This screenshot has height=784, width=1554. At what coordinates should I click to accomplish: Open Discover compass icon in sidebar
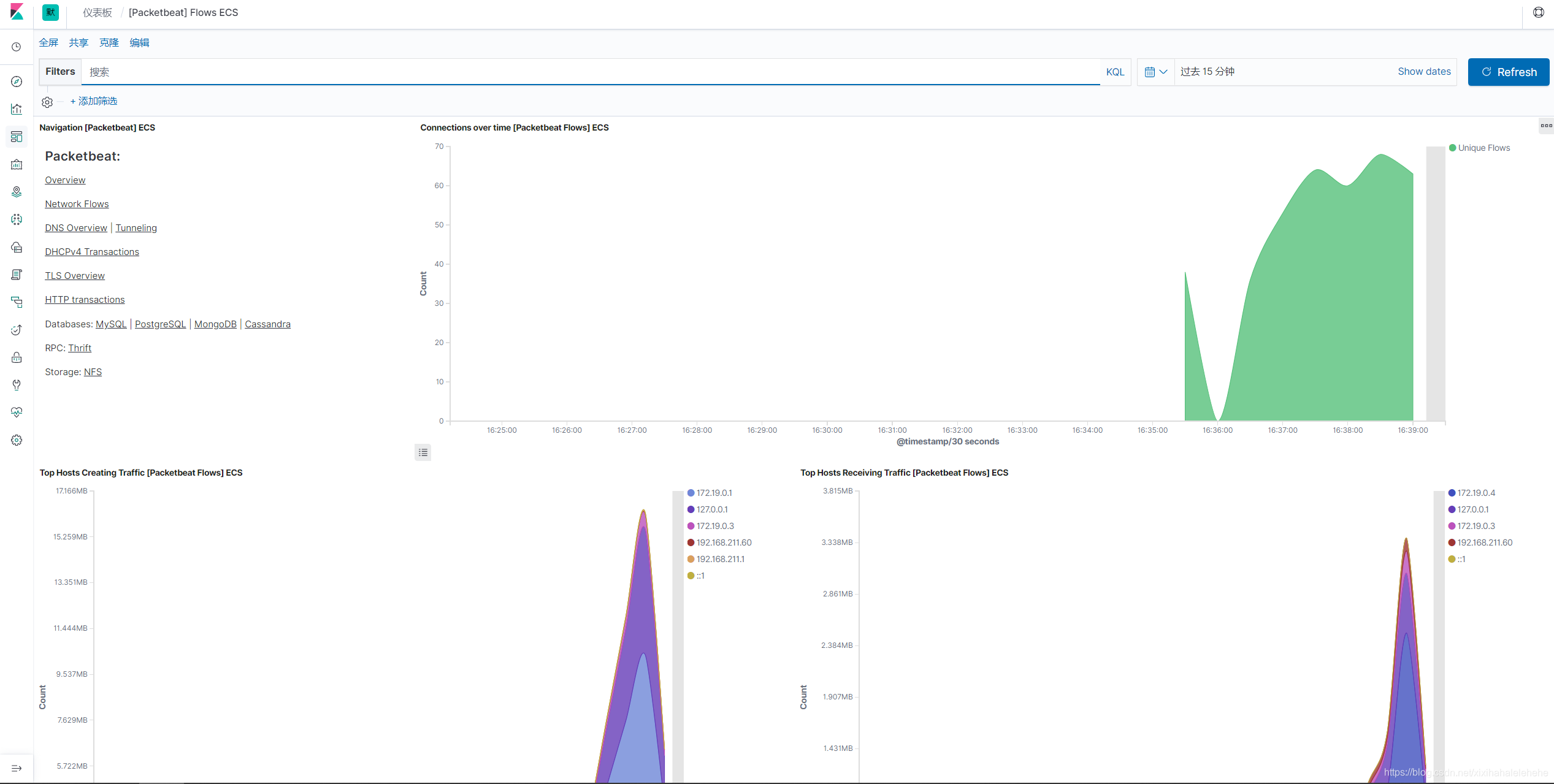[x=17, y=82]
